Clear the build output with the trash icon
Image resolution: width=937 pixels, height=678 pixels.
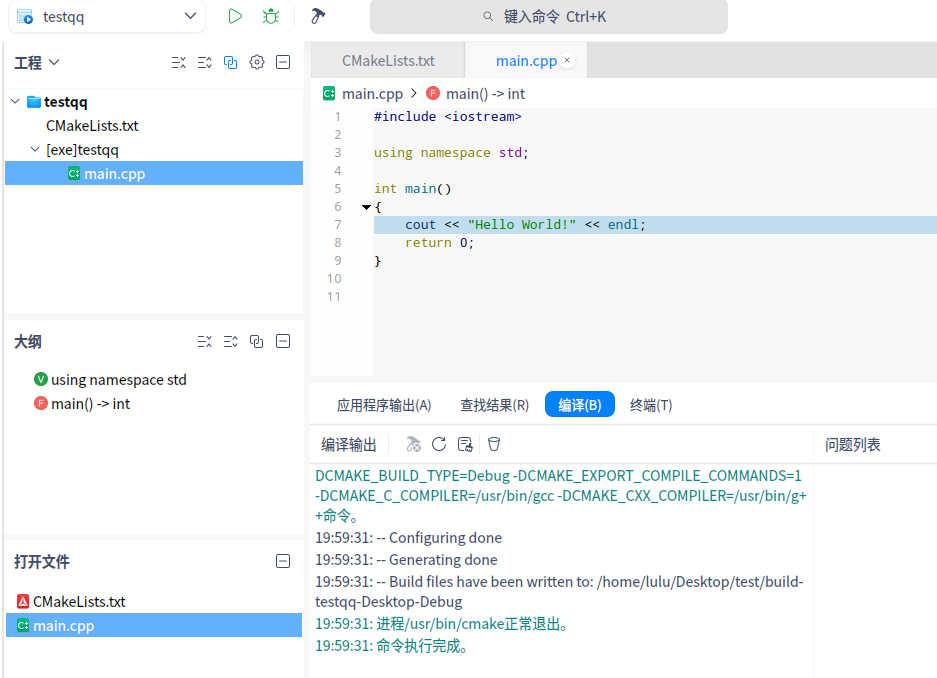(493, 444)
